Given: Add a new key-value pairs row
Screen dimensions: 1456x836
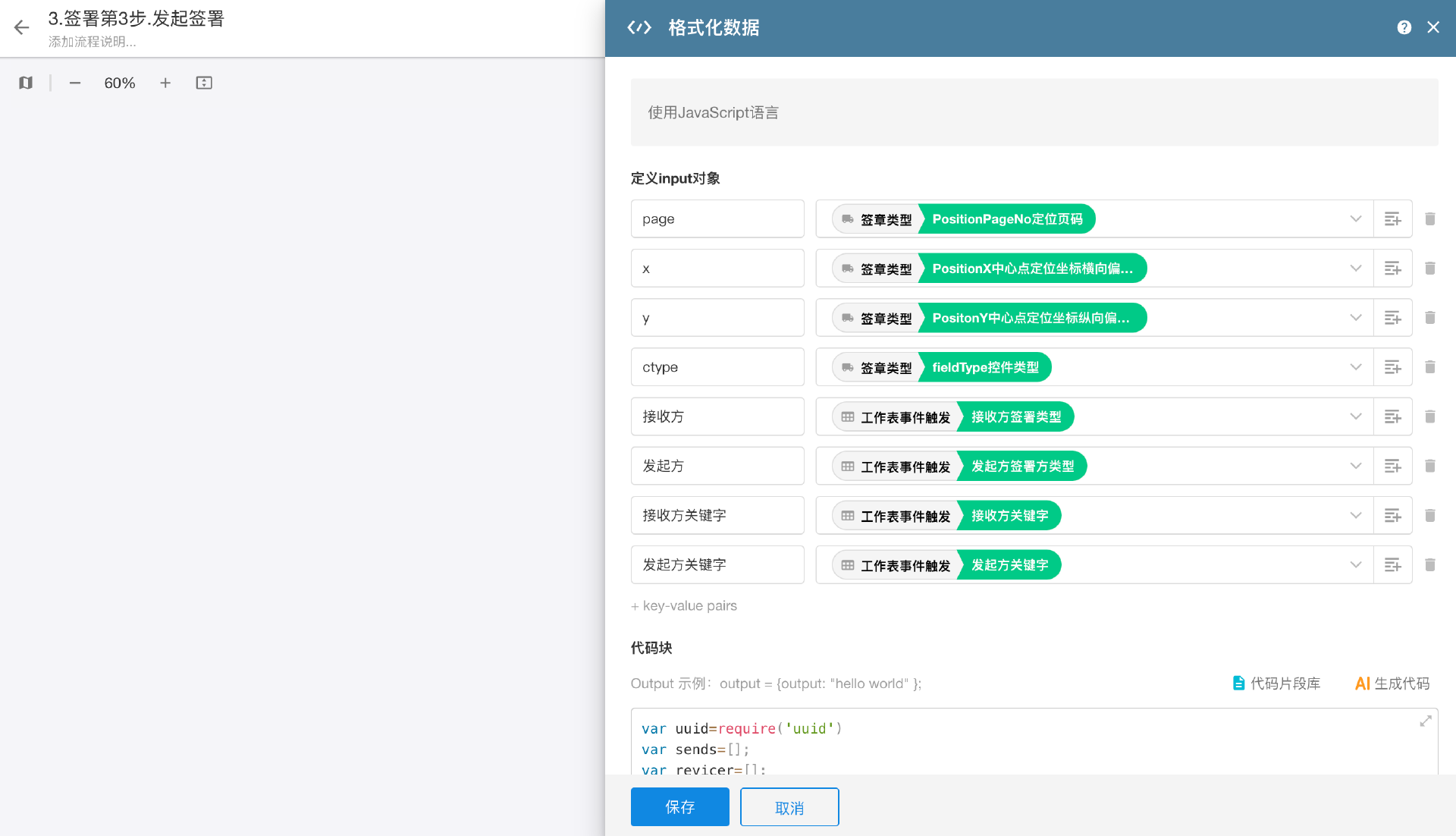Looking at the screenshot, I should click(x=684, y=606).
